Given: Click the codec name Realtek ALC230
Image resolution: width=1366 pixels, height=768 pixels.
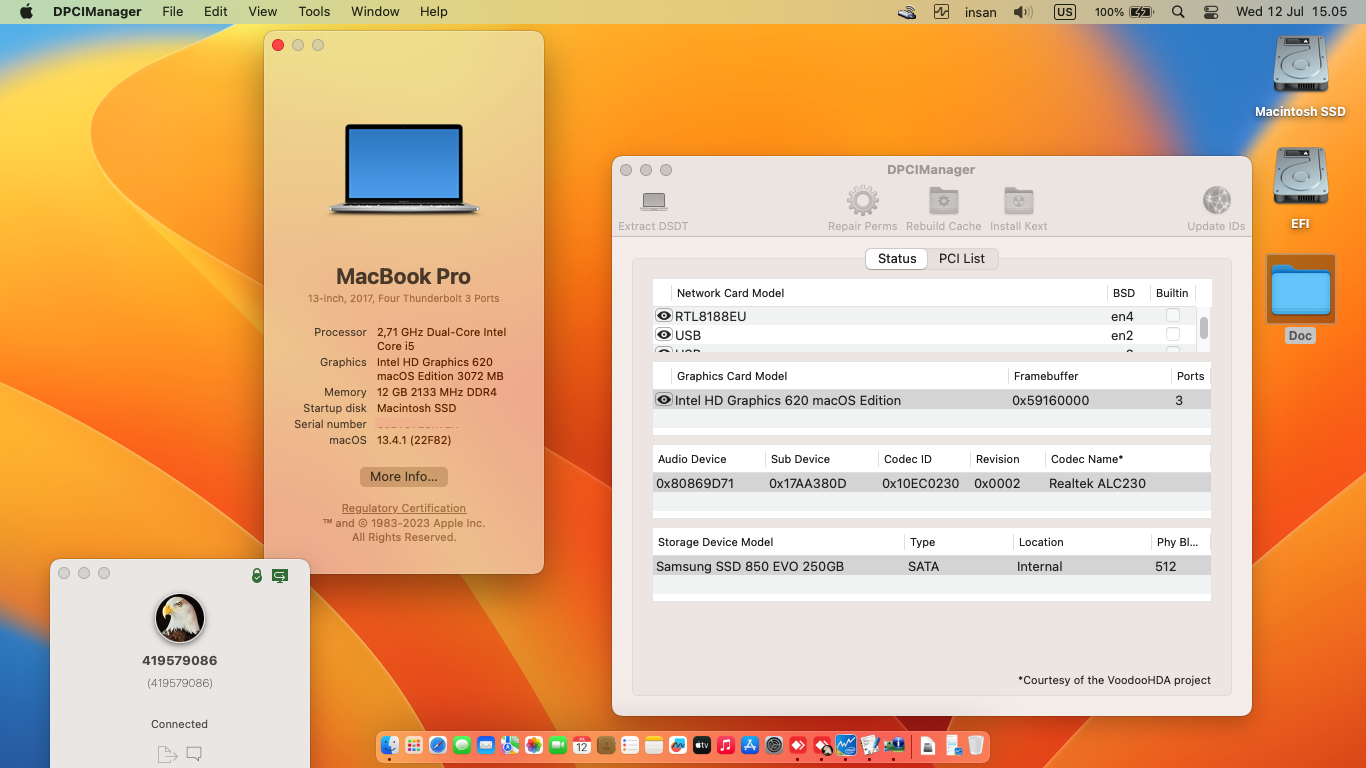Looking at the screenshot, I should [x=1097, y=483].
